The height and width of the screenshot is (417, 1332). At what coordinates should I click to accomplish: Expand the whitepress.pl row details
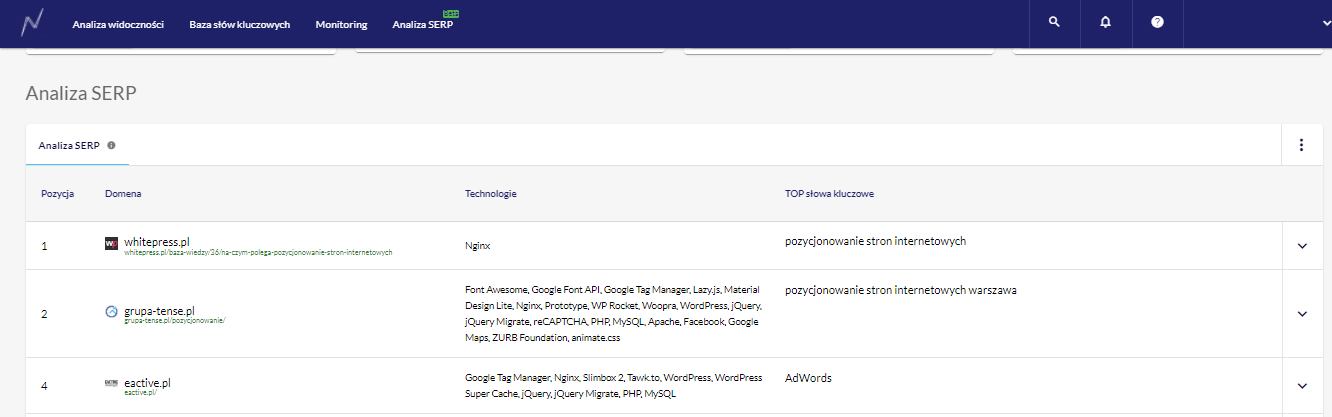(x=1301, y=246)
